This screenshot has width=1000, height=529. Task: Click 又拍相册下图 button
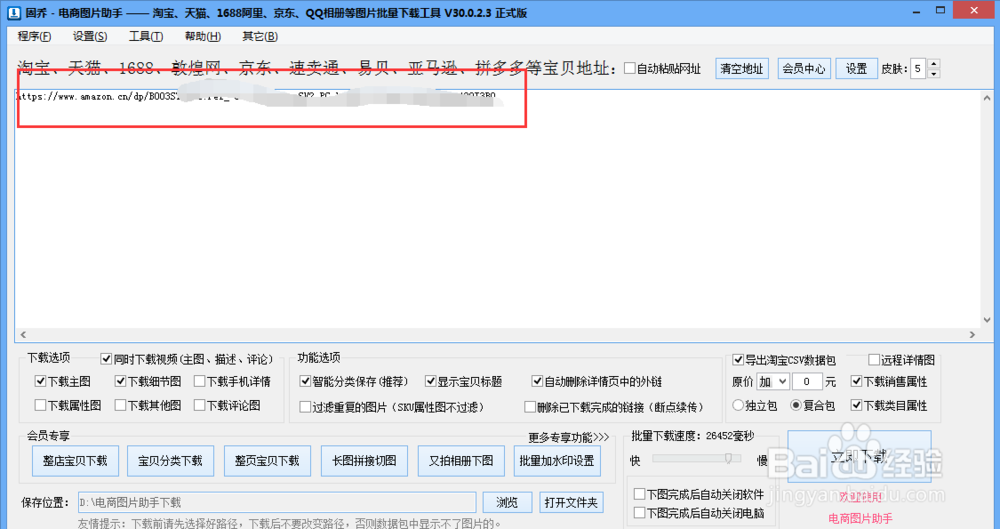click(461, 461)
